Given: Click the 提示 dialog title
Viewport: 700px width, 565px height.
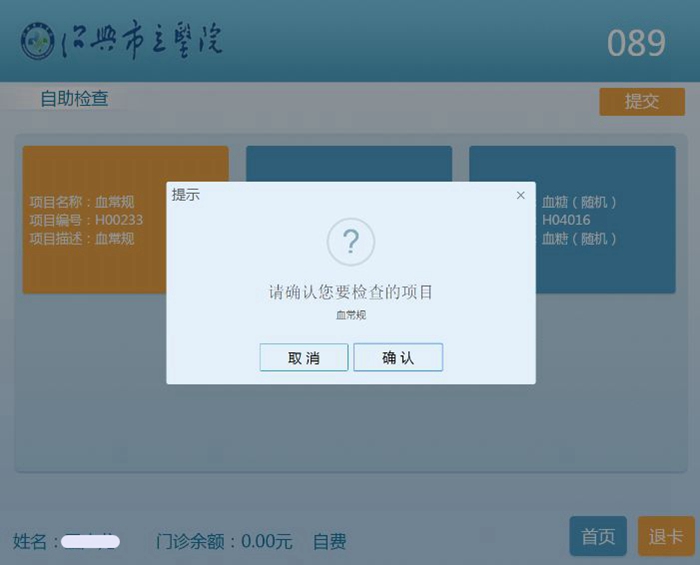Looking at the screenshot, I should tap(186, 195).
